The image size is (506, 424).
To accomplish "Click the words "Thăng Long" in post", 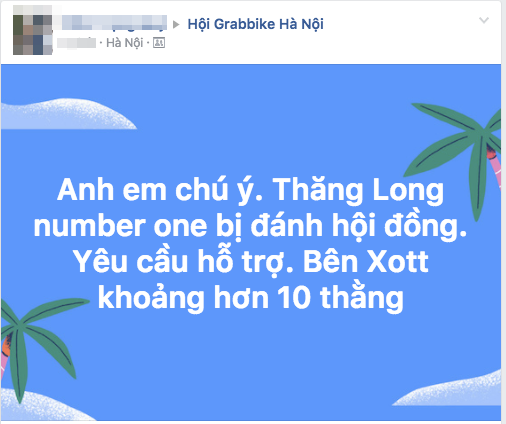I will (358, 190).
